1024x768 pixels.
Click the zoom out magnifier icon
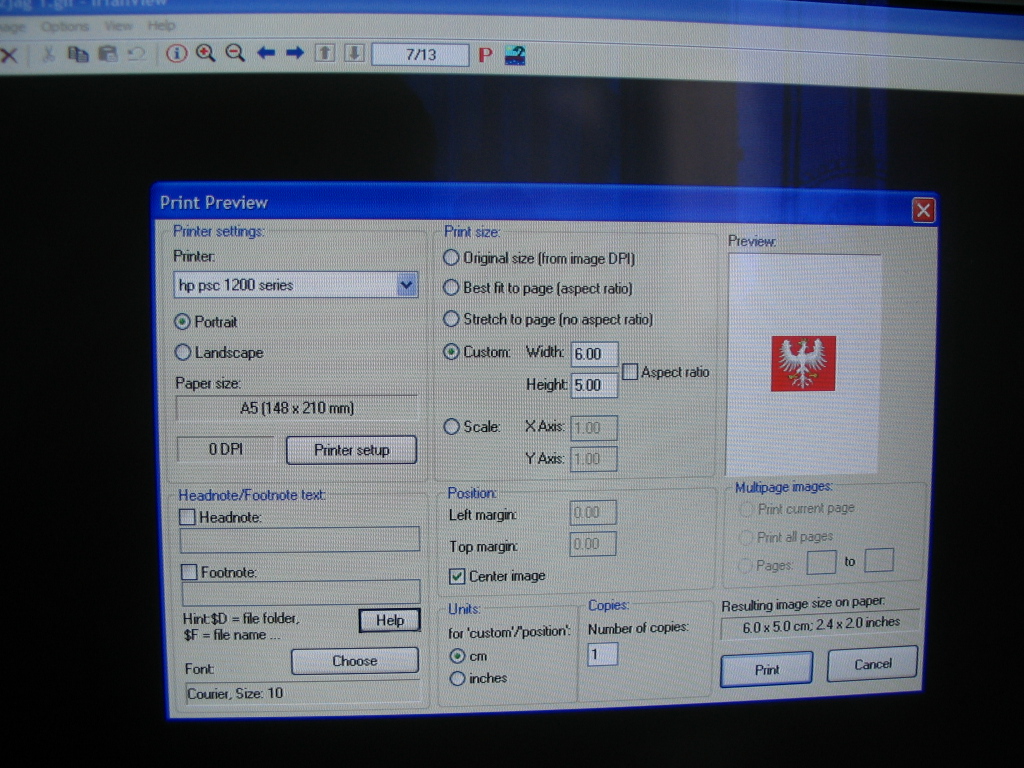pyautogui.click(x=235, y=54)
